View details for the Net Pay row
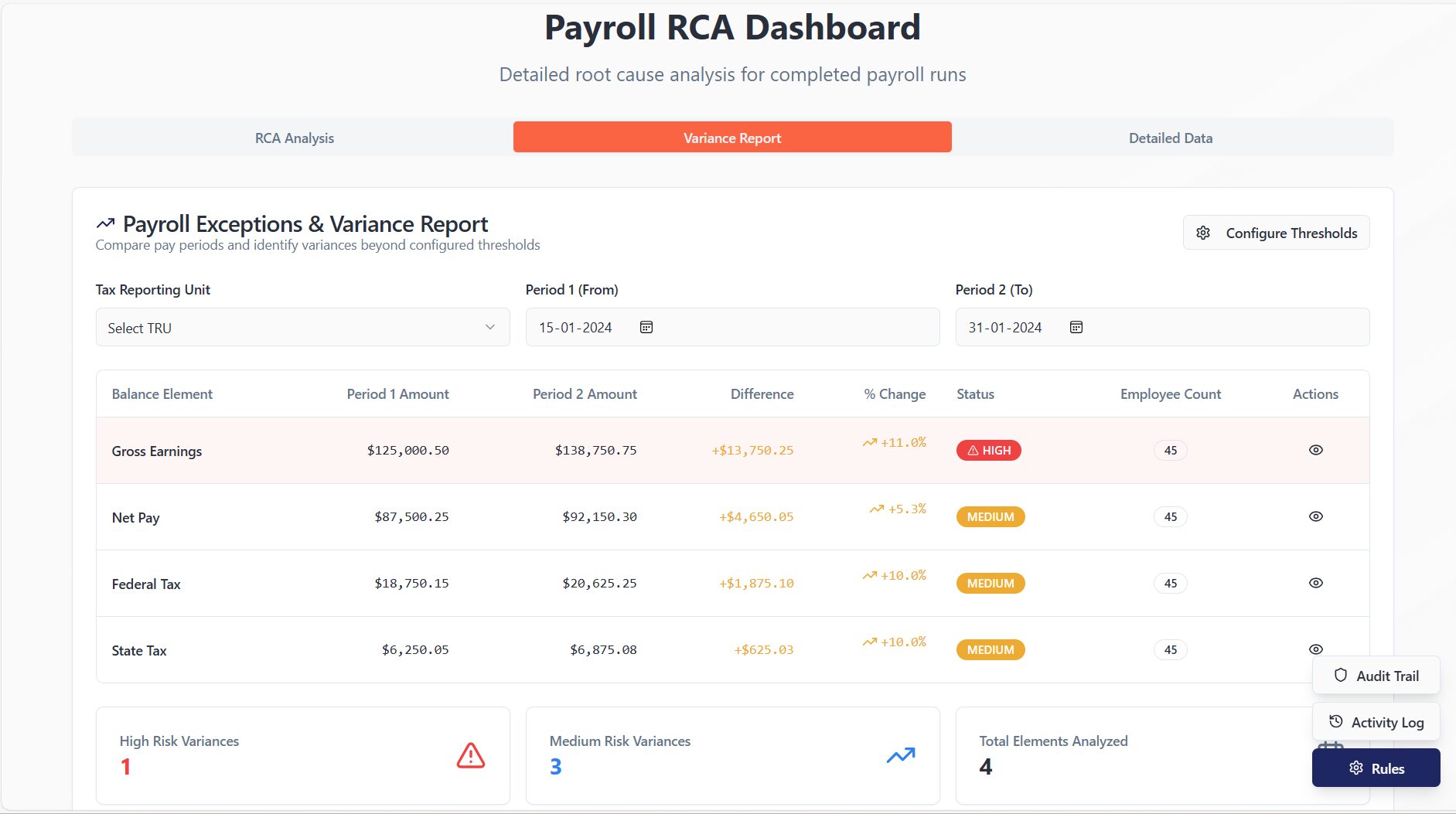The image size is (1456, 814). click(x=1315, y=516)
